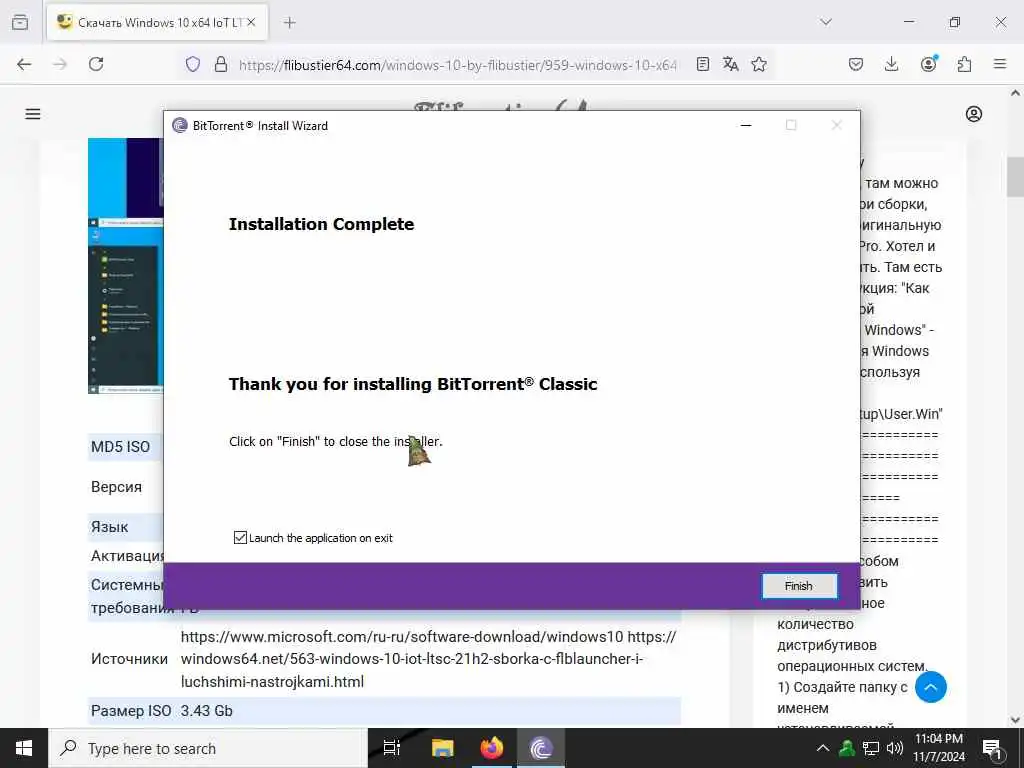Viewport: 1024px width, 768px height.
Task: Translate this page with translate icon
Action: [x=731, y=64]
